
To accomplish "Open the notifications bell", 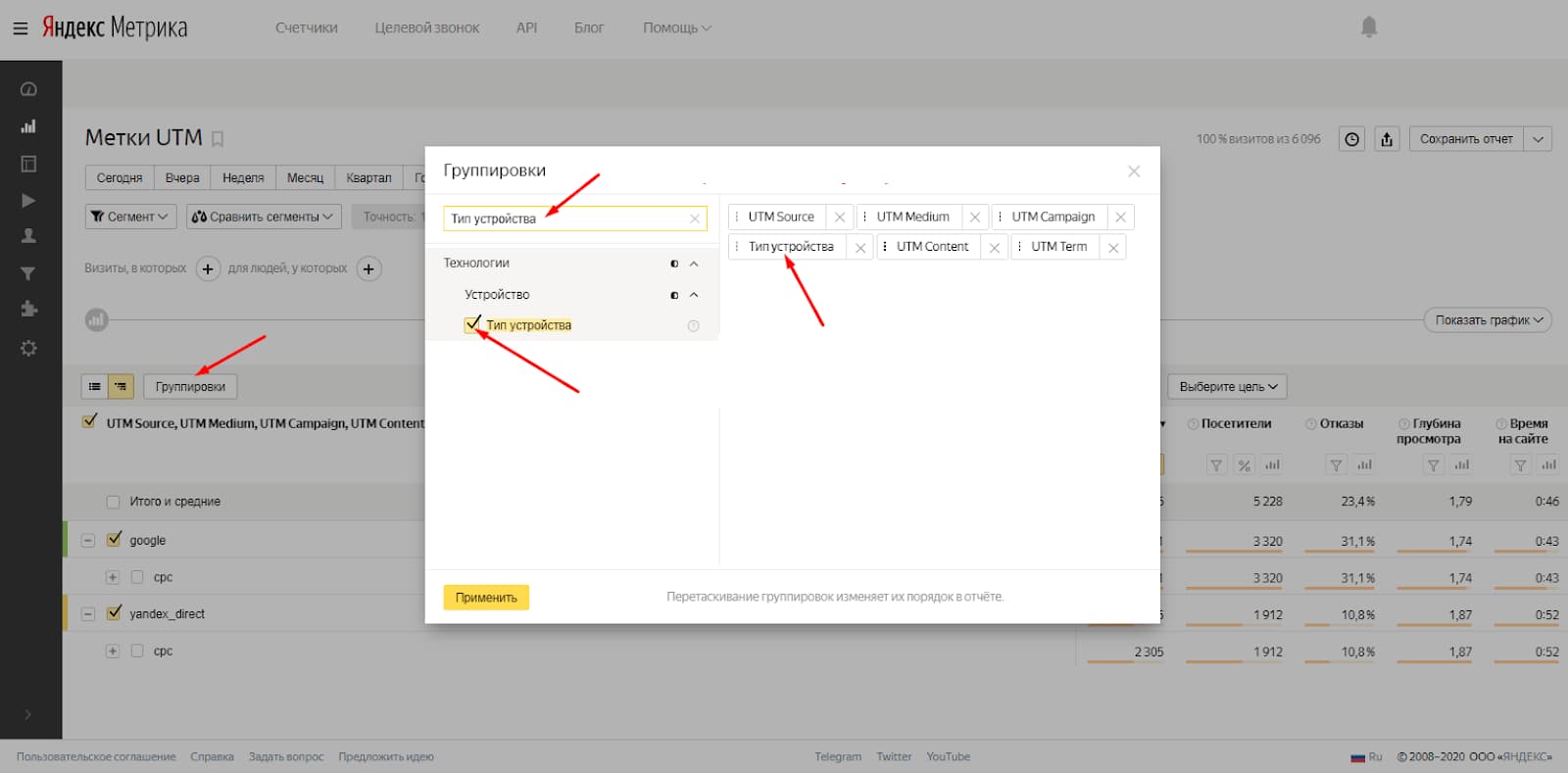I will pyautogui.click(x=1369, y=27).
